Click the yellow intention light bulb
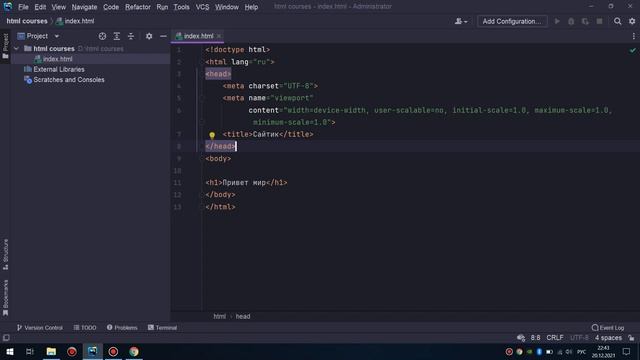The height and width of the screenshot is (360, 640). point(212,135)
